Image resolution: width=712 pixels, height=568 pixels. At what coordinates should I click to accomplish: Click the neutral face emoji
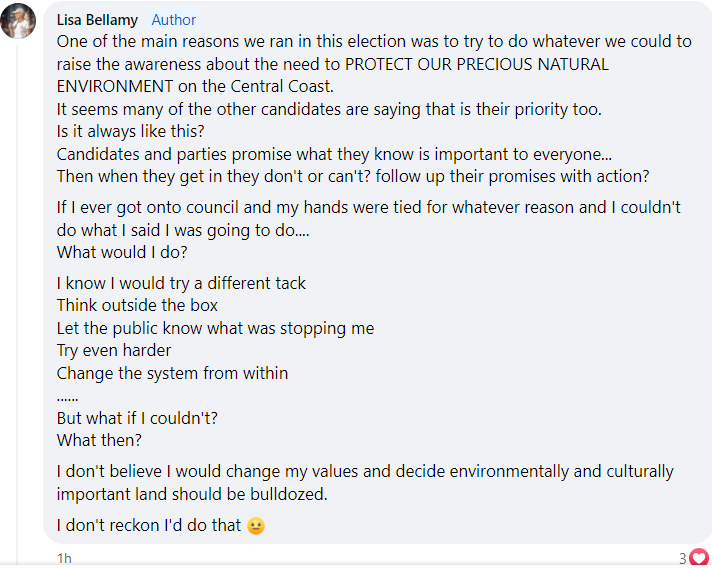[256, 525]
